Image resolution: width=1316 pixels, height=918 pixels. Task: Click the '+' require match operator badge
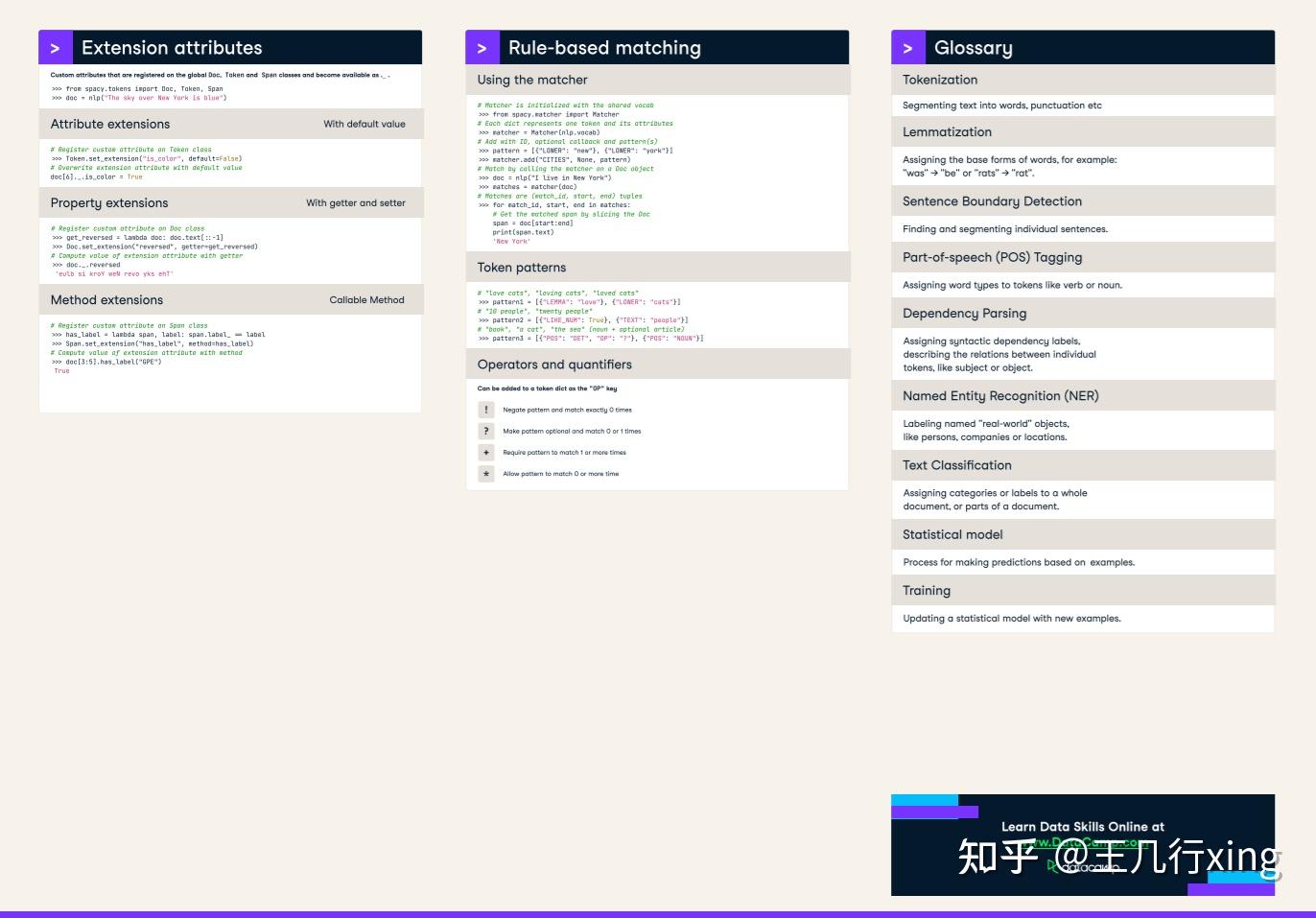[487, 452]
